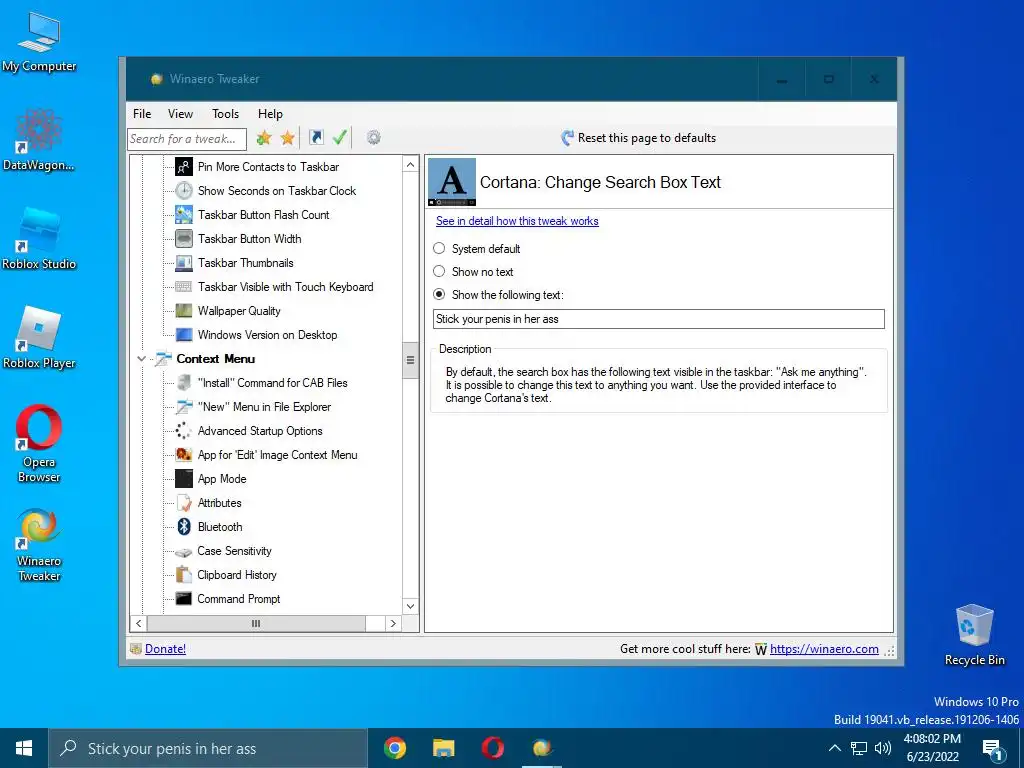Click the Clipboard History icon
The image size is (1024, 768).
click(x=184, y=575)
